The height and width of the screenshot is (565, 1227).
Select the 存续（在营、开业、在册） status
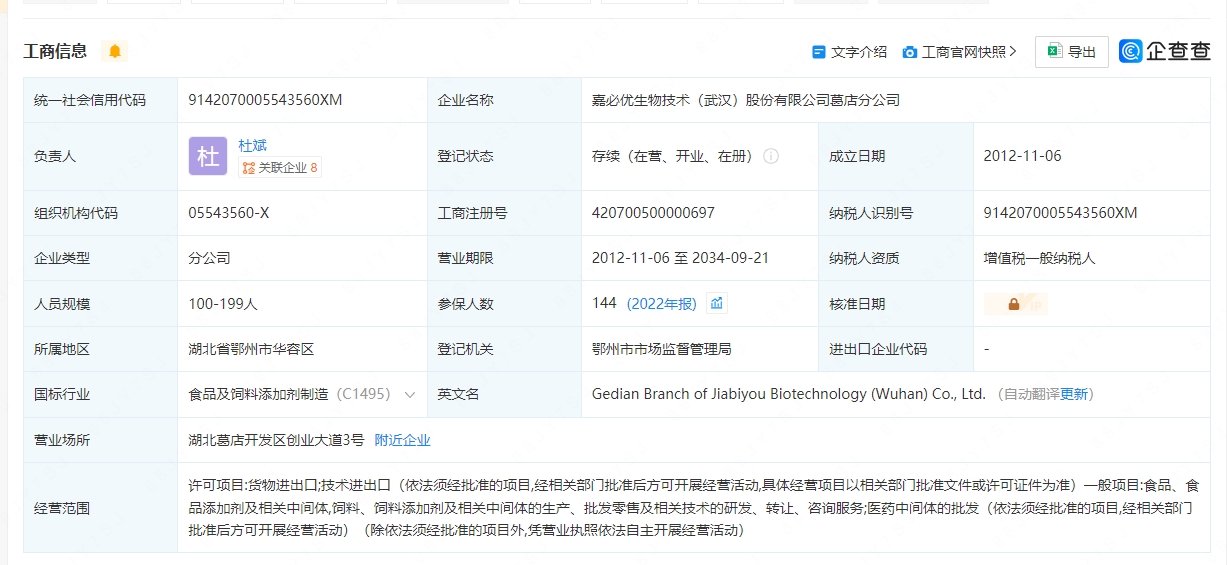tap(673, 157)
